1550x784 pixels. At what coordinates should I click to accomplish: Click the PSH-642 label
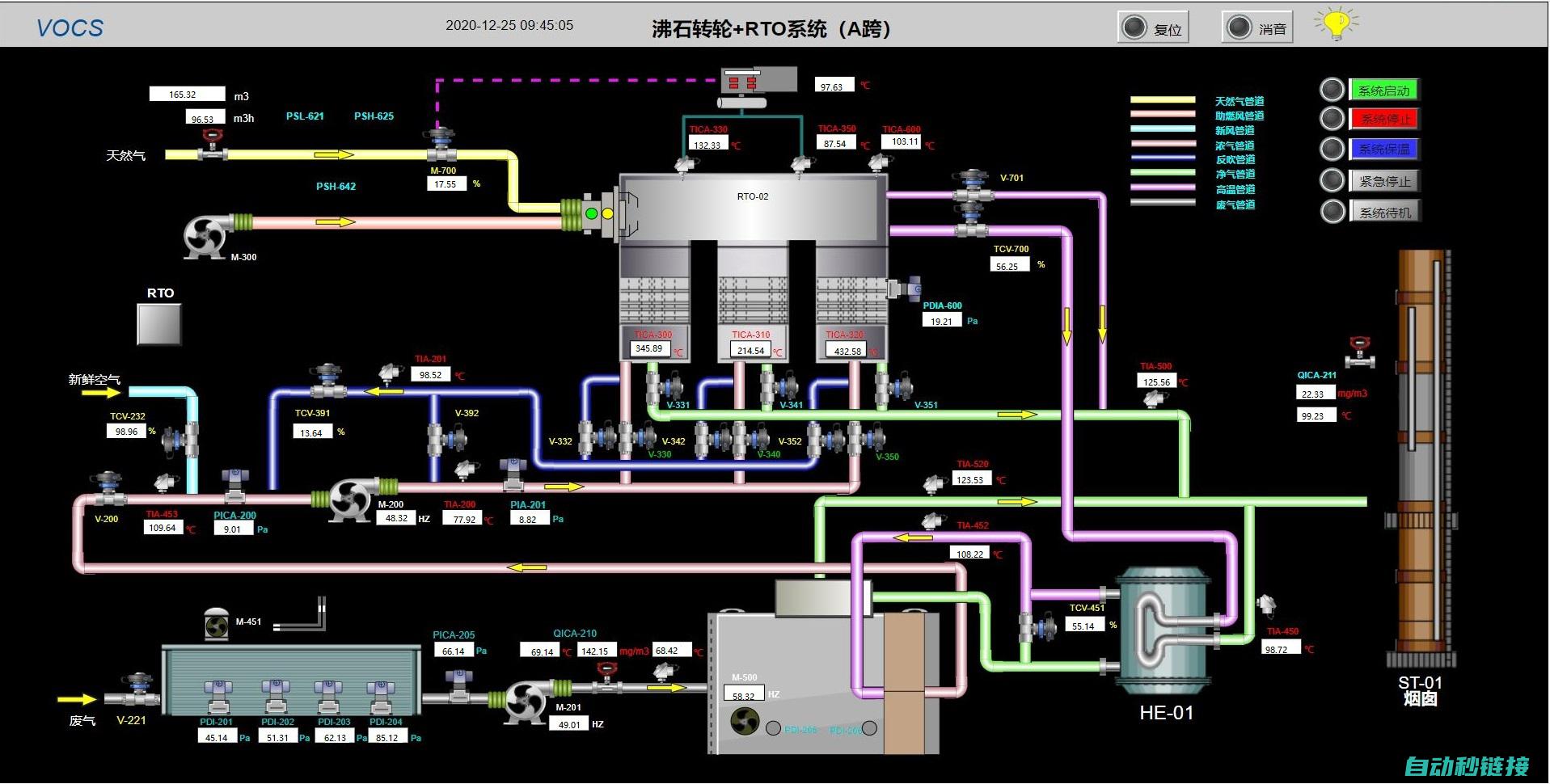(x=336, y=186)
